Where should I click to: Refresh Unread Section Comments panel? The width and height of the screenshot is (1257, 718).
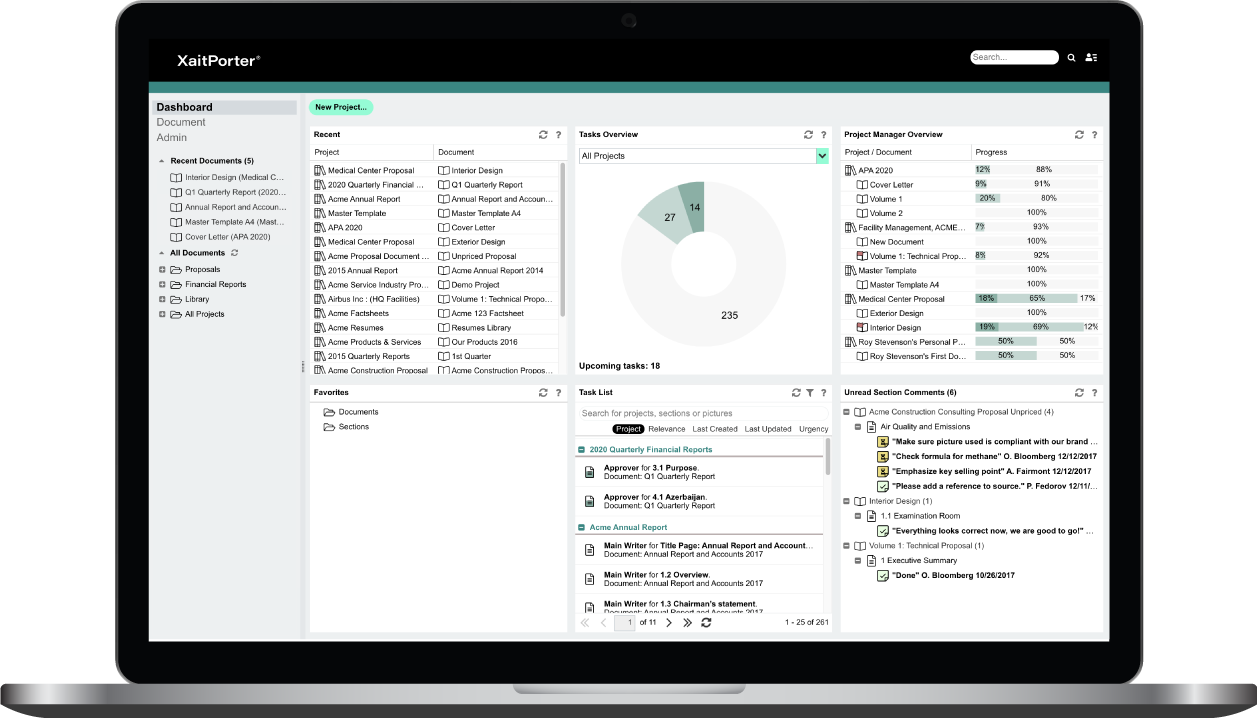(x=1079, y=393)
